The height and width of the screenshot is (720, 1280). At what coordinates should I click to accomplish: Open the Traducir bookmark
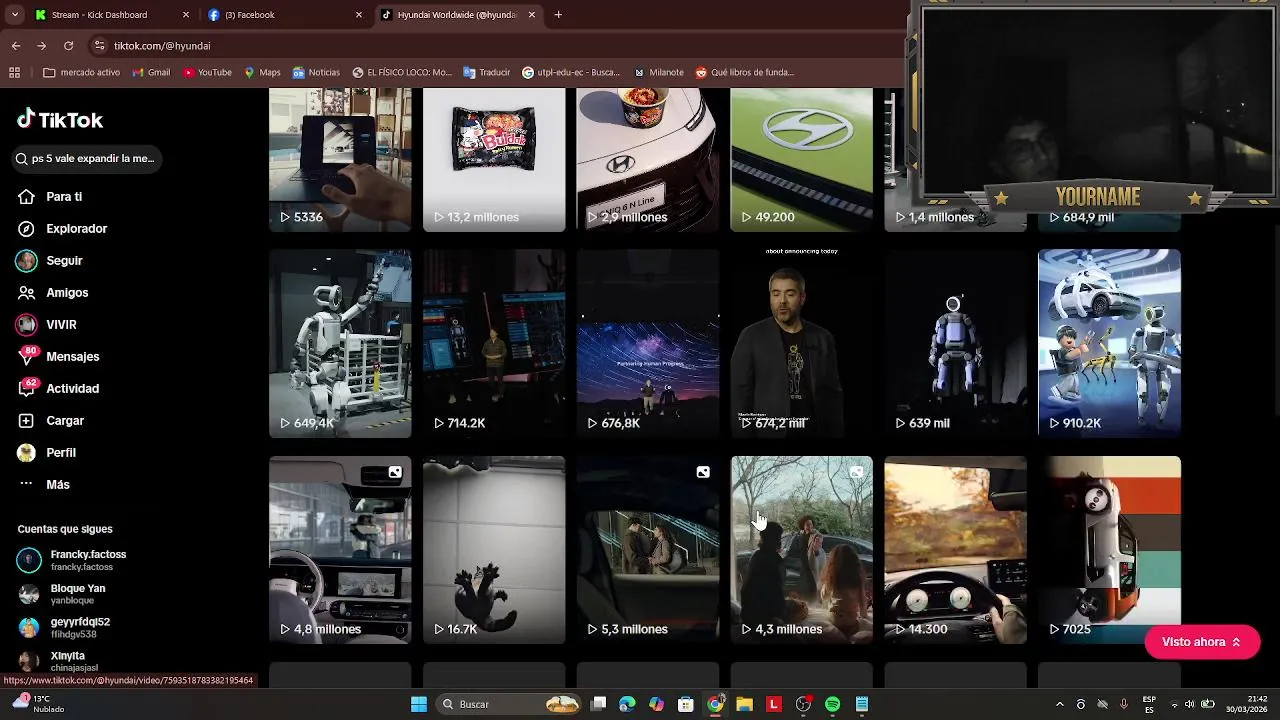[x=487, y=72]
